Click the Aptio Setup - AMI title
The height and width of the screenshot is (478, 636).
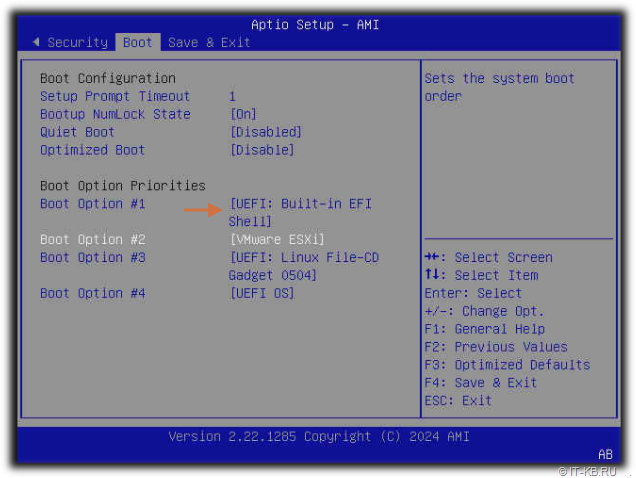pos(315,24)
